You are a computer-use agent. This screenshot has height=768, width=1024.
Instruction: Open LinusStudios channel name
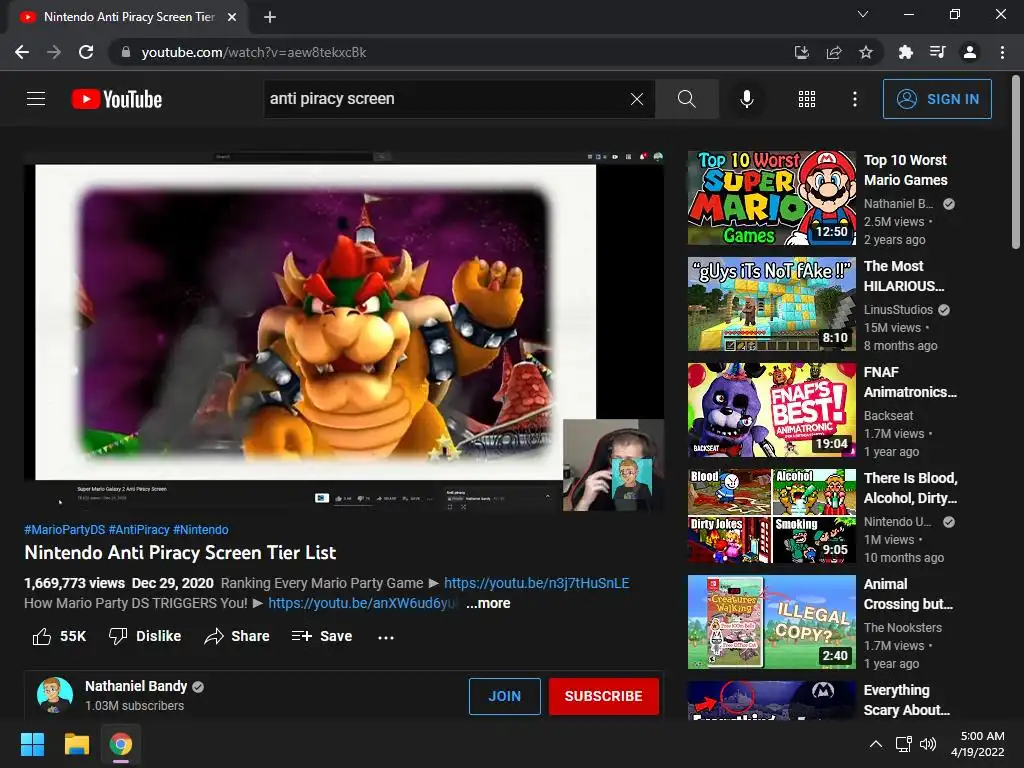tap(898, 310)
